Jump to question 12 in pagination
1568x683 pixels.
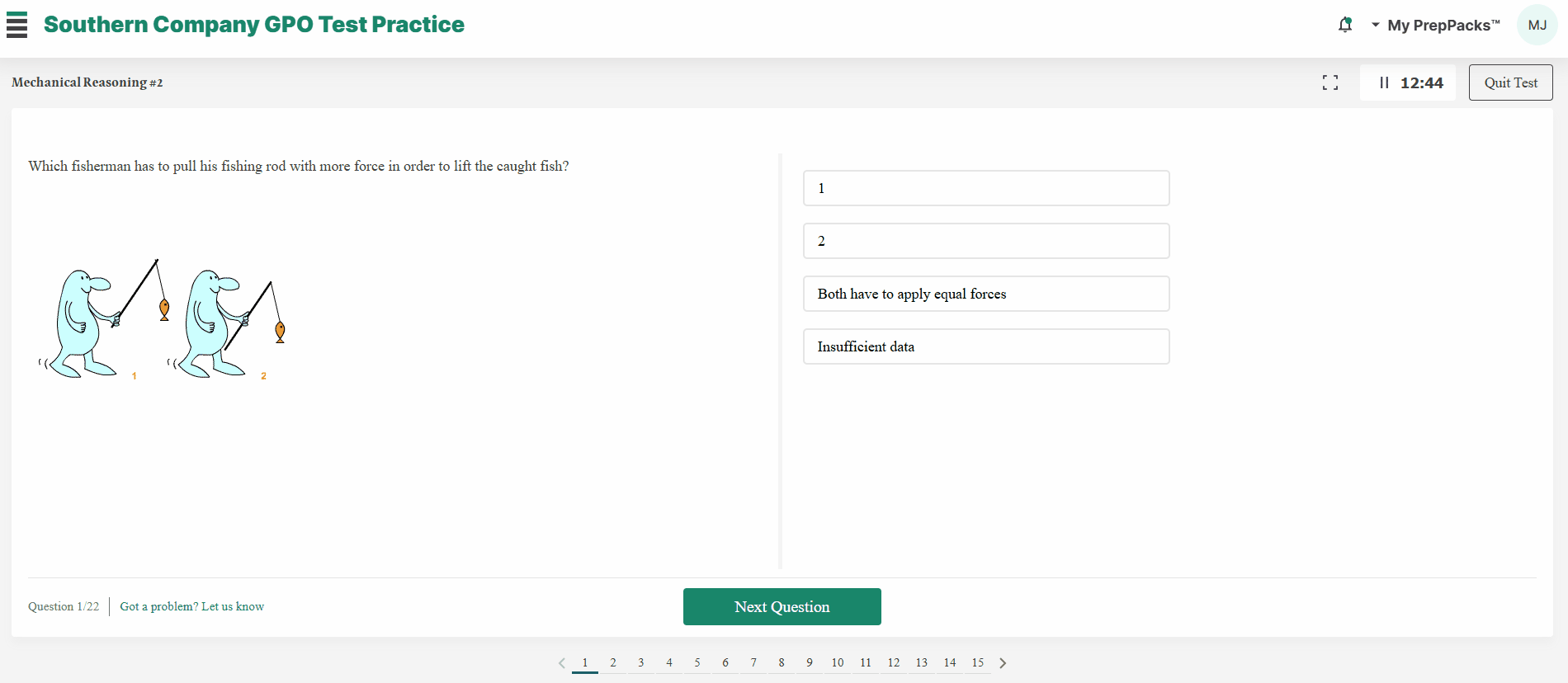pyautogui.click(x=894, y=663)
